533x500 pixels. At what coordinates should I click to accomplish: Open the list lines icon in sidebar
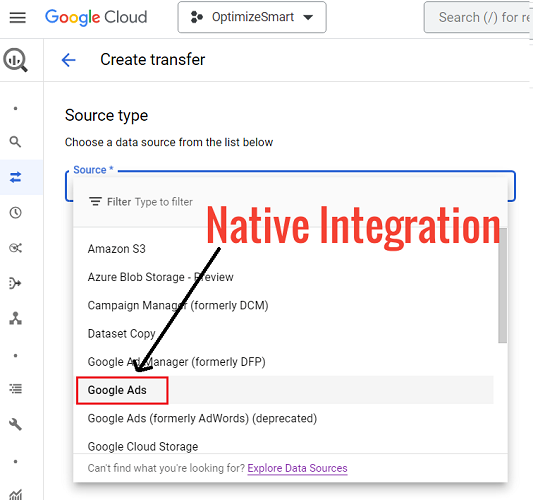pyautogui.click(x=16, y=388)
